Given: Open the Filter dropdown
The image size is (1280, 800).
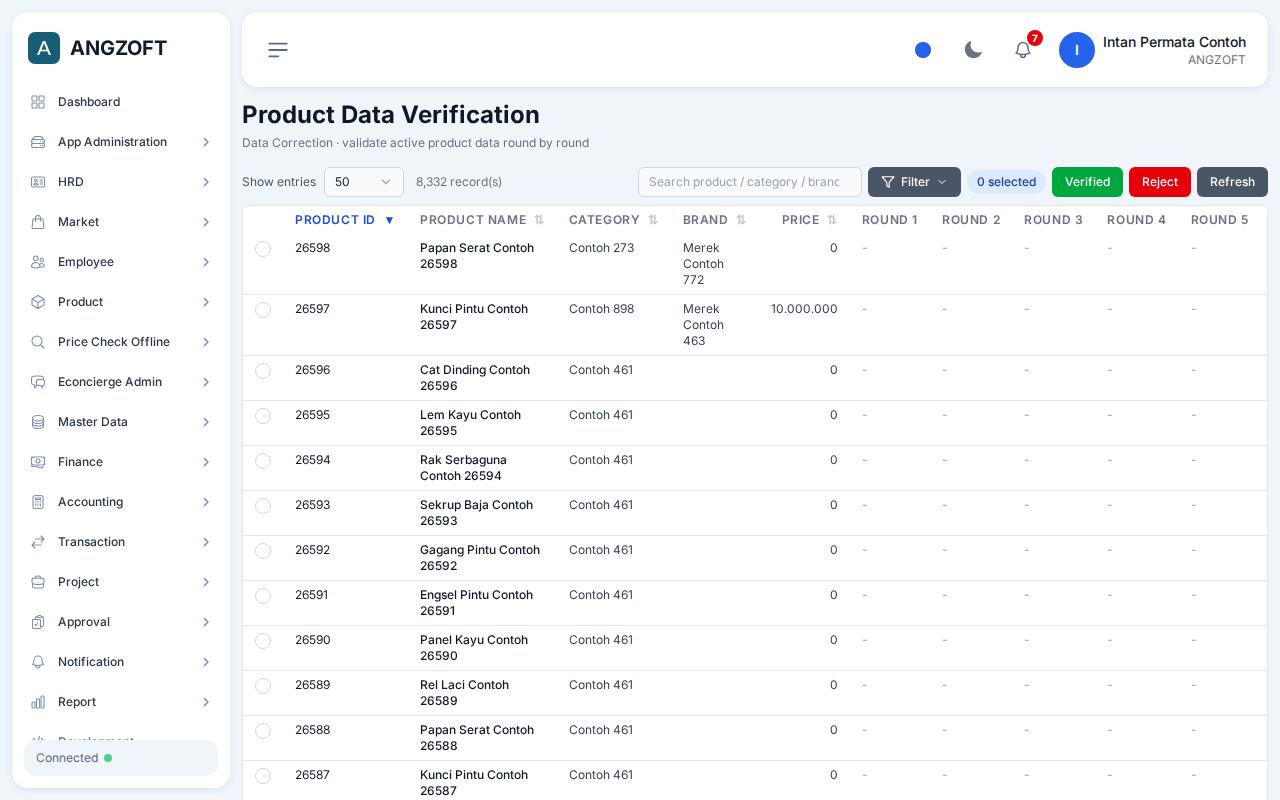Looking at the screenshot, I should pos(914,182).
